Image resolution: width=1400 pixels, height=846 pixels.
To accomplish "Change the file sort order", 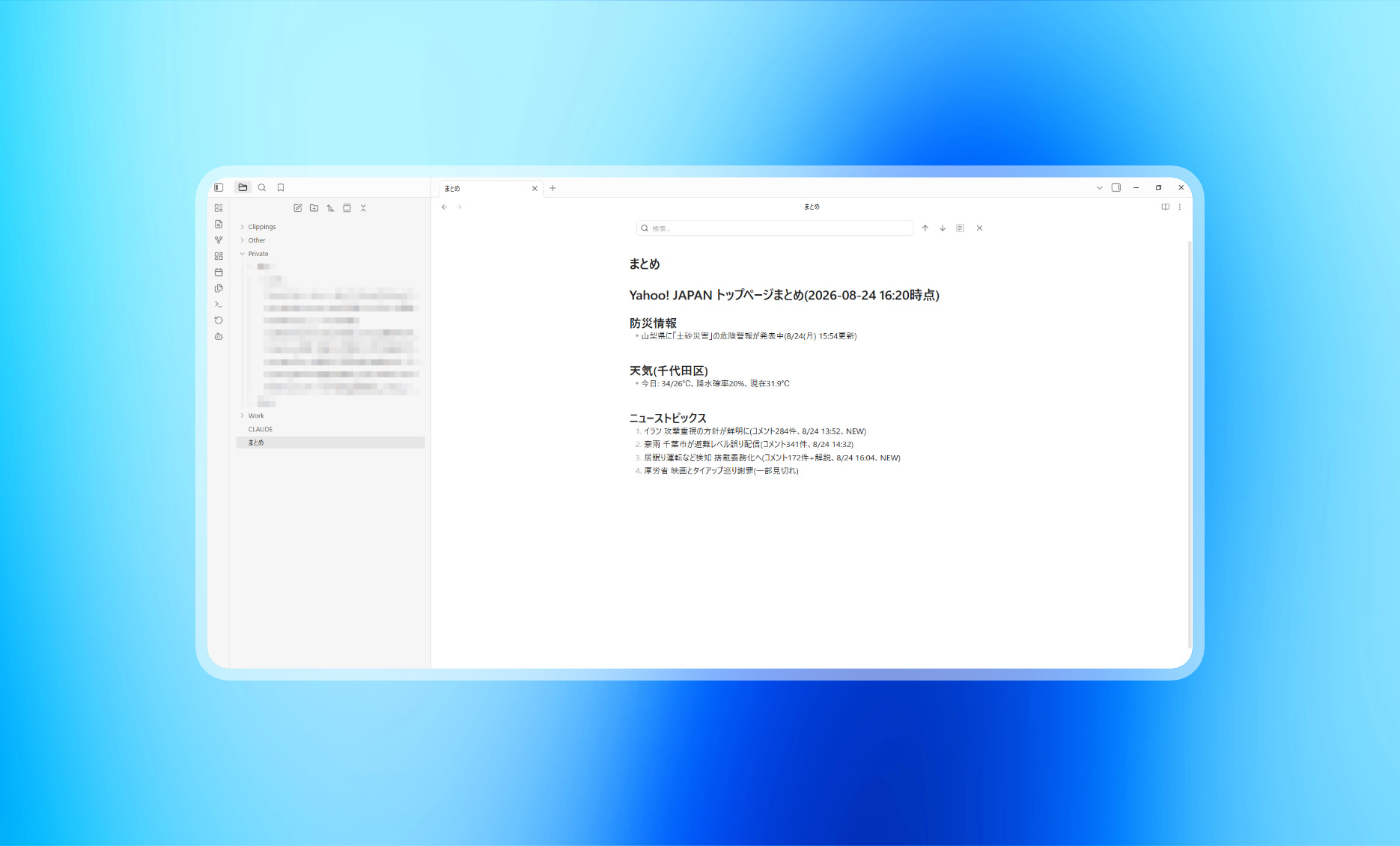I will click(x=330, y=208).
